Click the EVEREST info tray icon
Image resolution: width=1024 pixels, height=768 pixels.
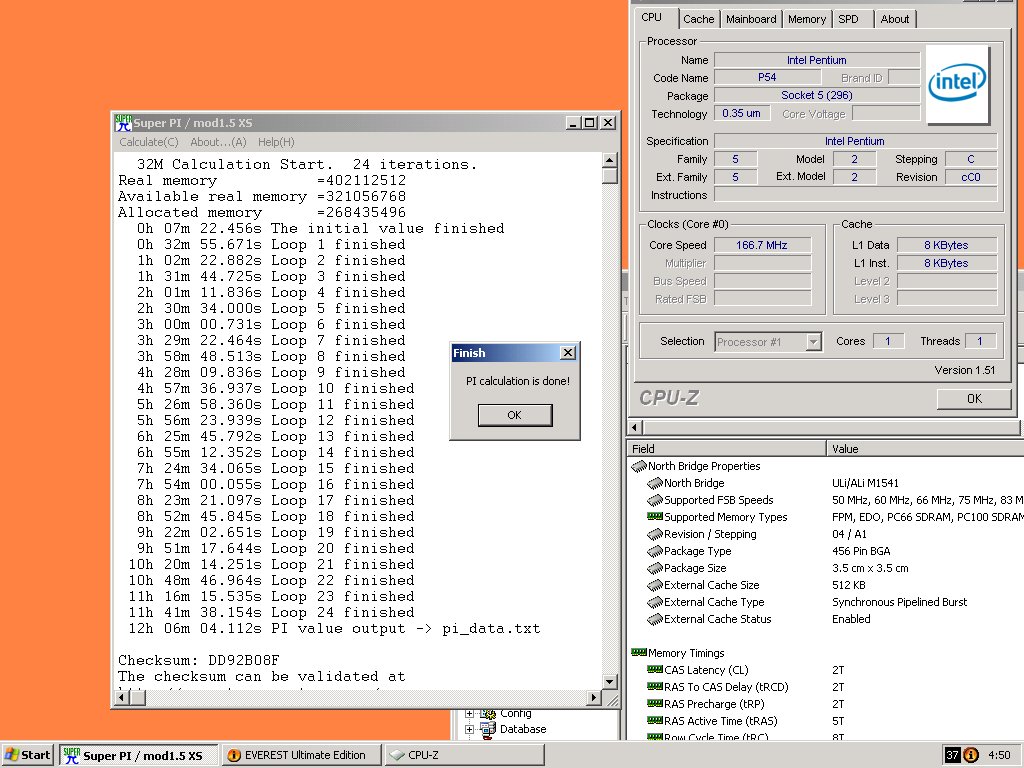971,755
